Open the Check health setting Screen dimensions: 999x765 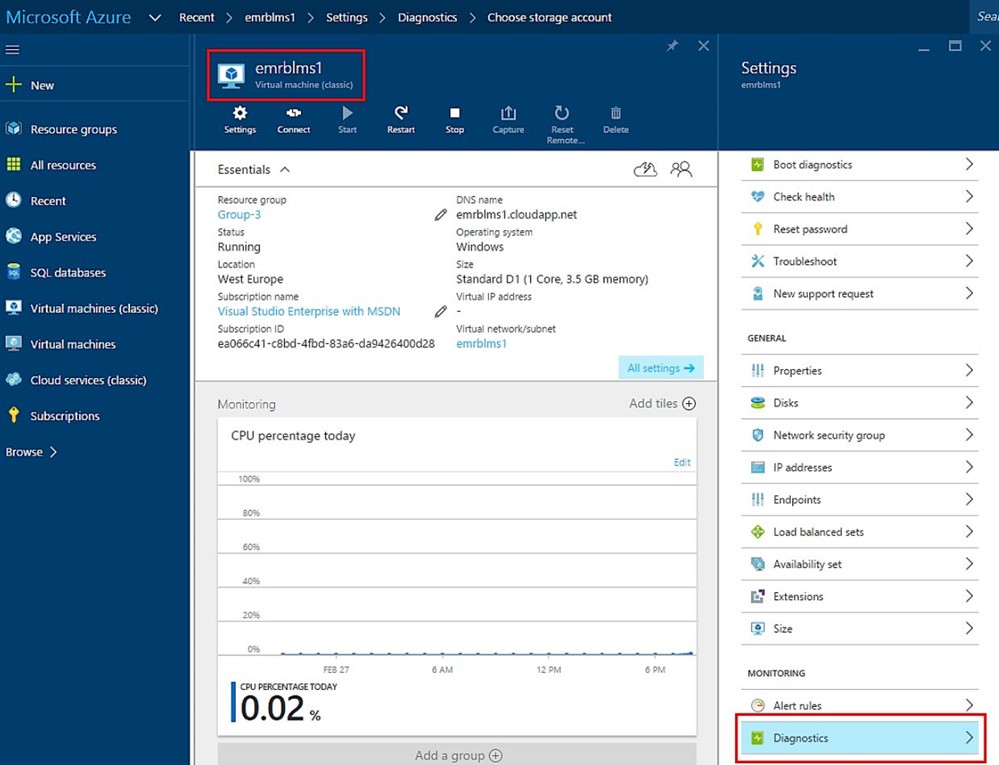(859, 197)
